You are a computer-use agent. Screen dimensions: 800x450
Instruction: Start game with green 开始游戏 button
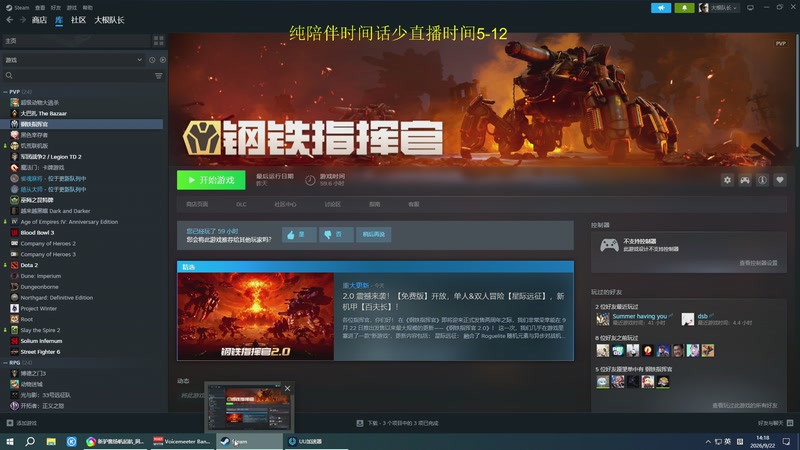click(x=211, y=180)
